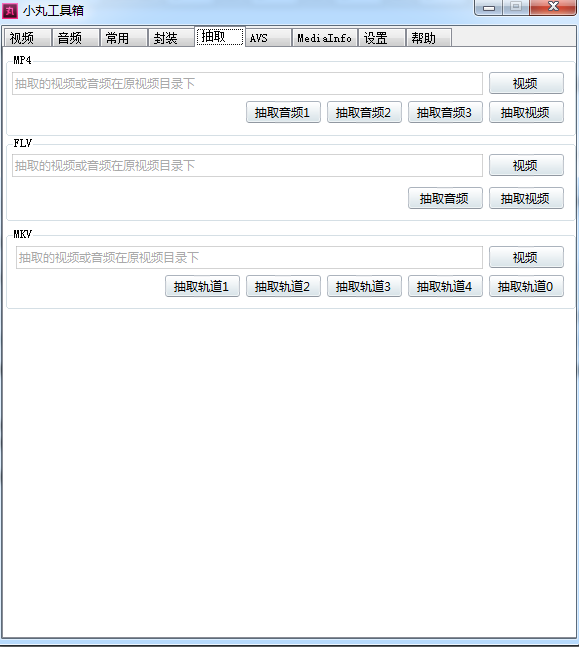Select the 常用 tab
This screenshot has height=647, width=579.
tap(124, 38)
